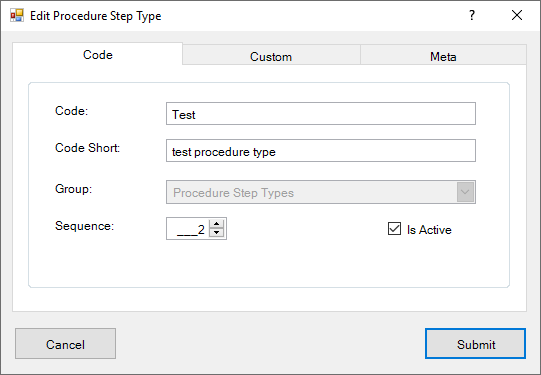Cancel the procedure step type edits

point(65,344)
